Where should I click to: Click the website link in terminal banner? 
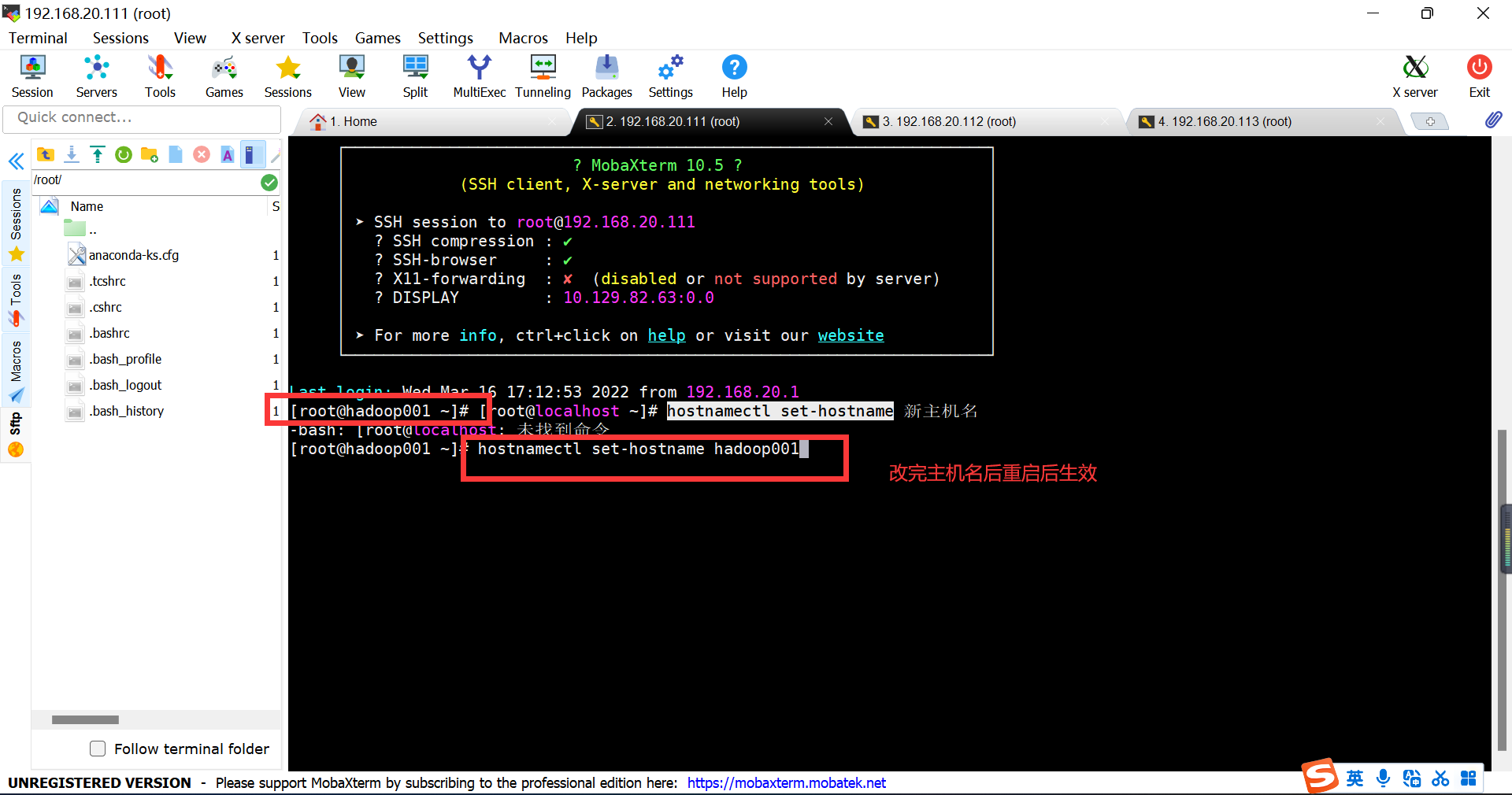pos(850,335)
